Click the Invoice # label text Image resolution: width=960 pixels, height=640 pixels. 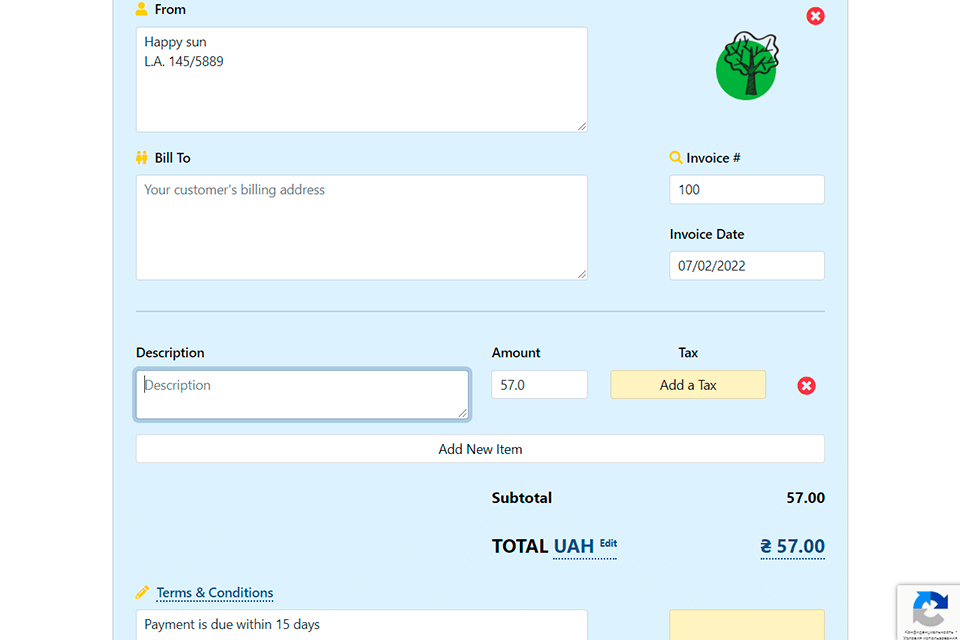click(713, 158)
